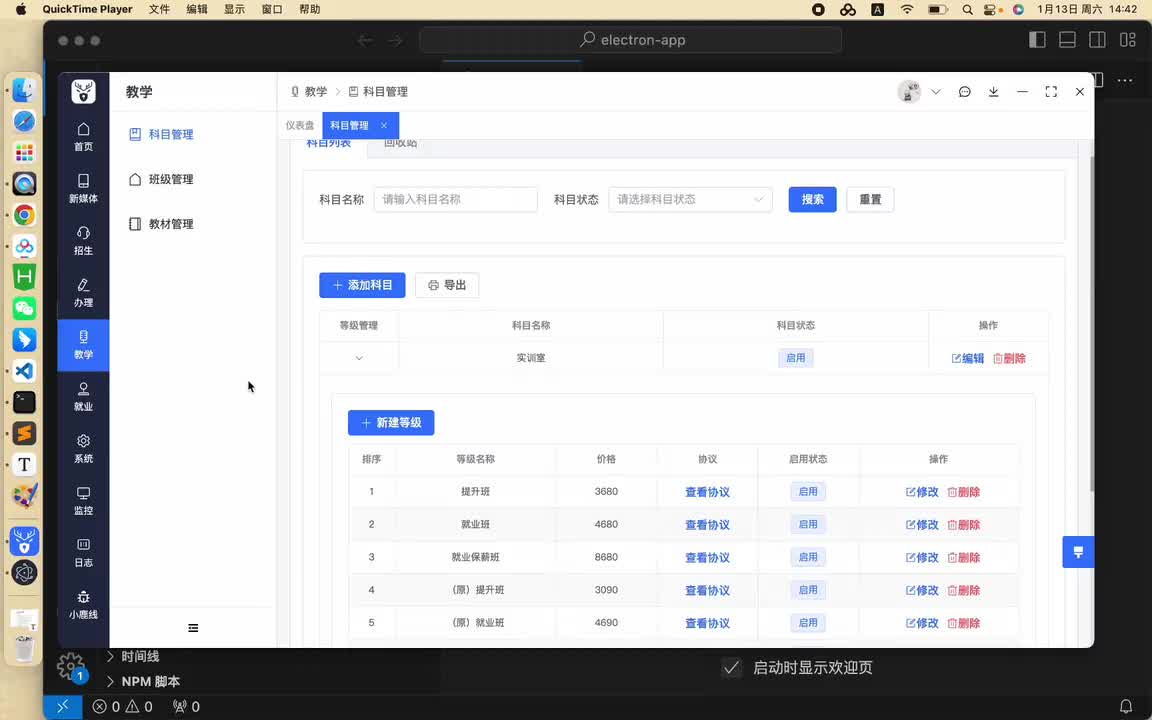
Task: Click 修改 for the 就业班 row
Action: click(922, 525)
